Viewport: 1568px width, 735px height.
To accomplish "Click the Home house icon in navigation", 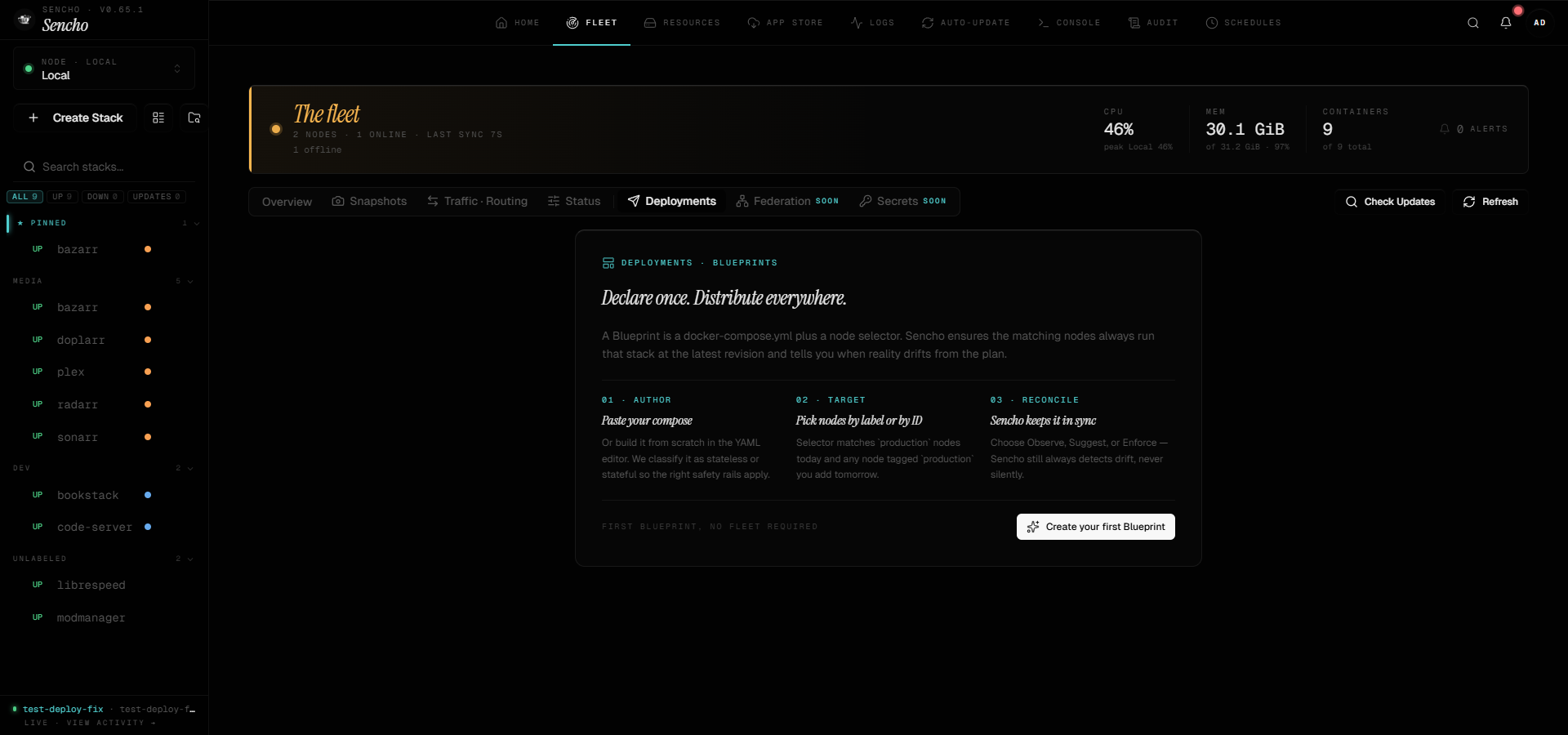I will [501, 23].
